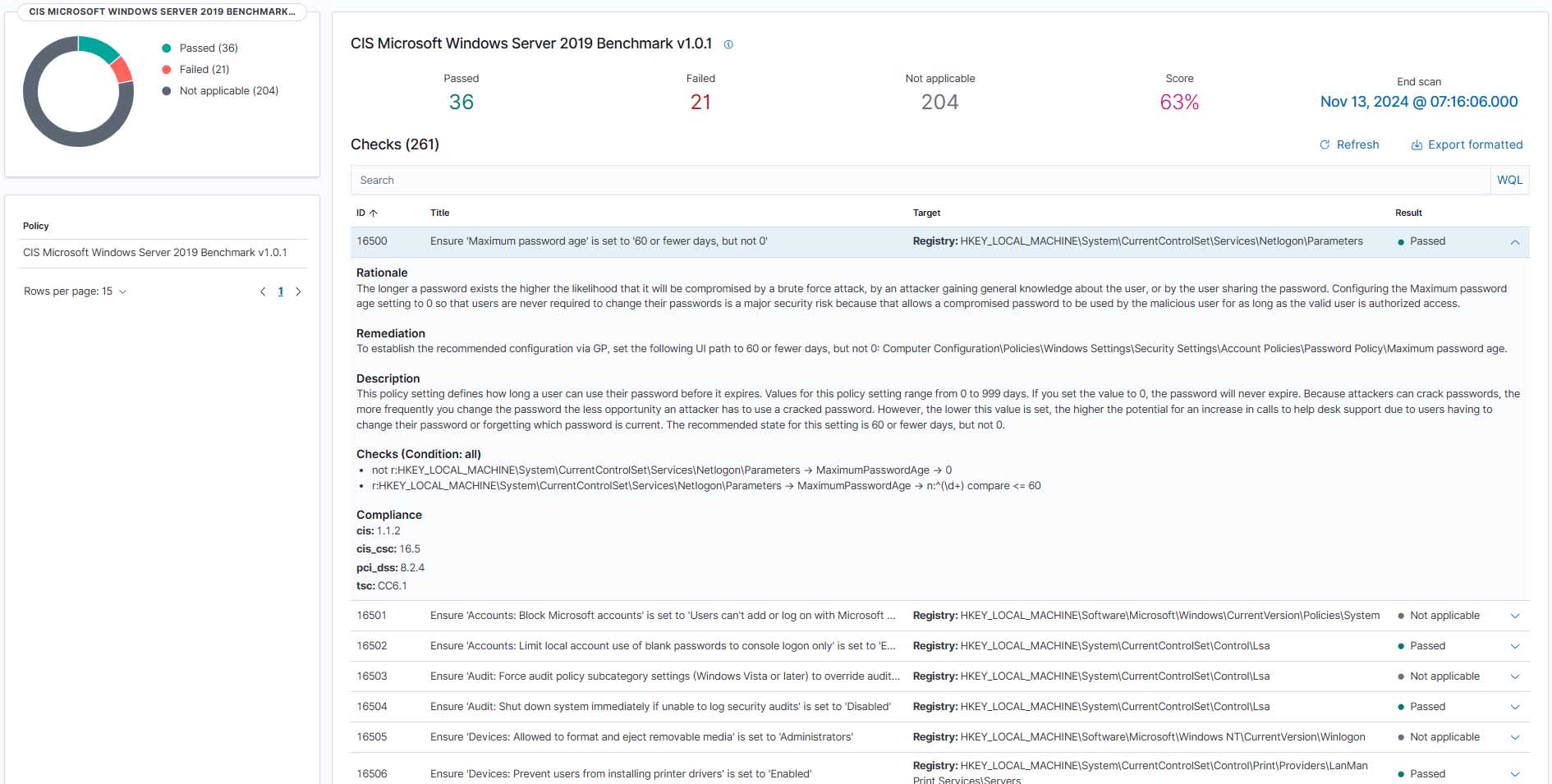1552x784 pixels.
Task: Click the Compliance section heading
Action: pyautogui.click(x=389, y=515)
